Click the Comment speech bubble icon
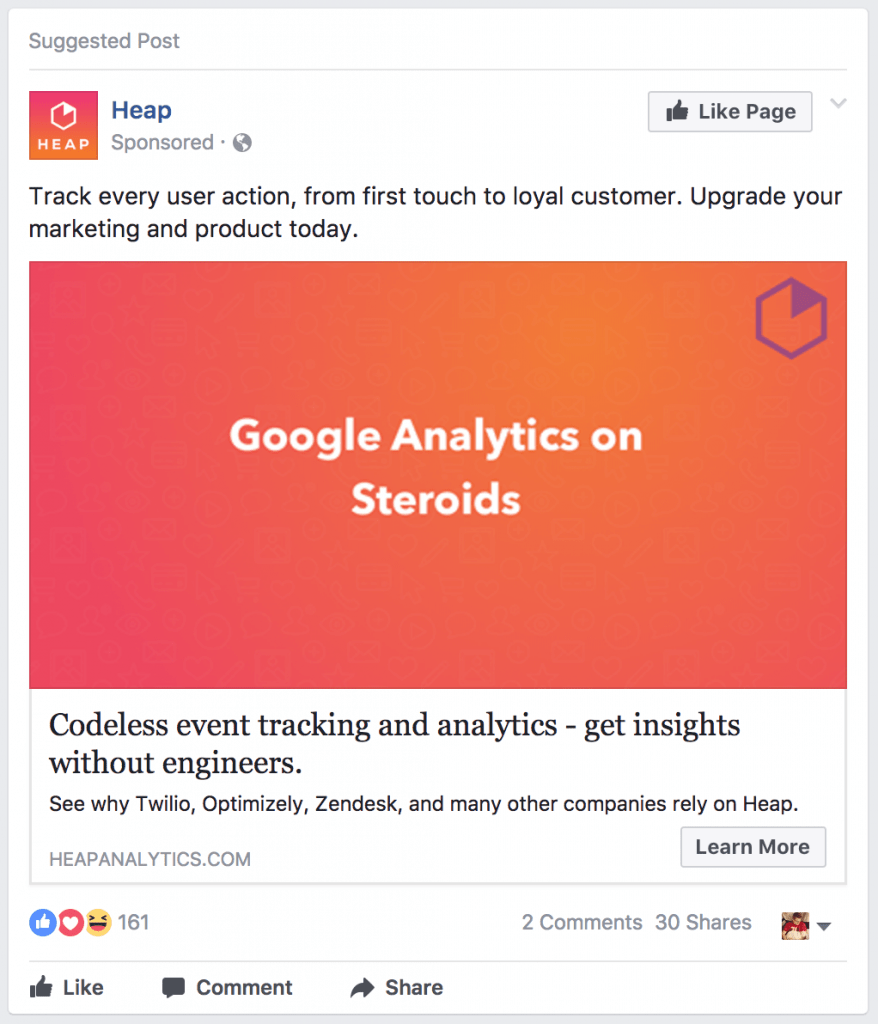The image size is (878, 1024). point(173,988)
